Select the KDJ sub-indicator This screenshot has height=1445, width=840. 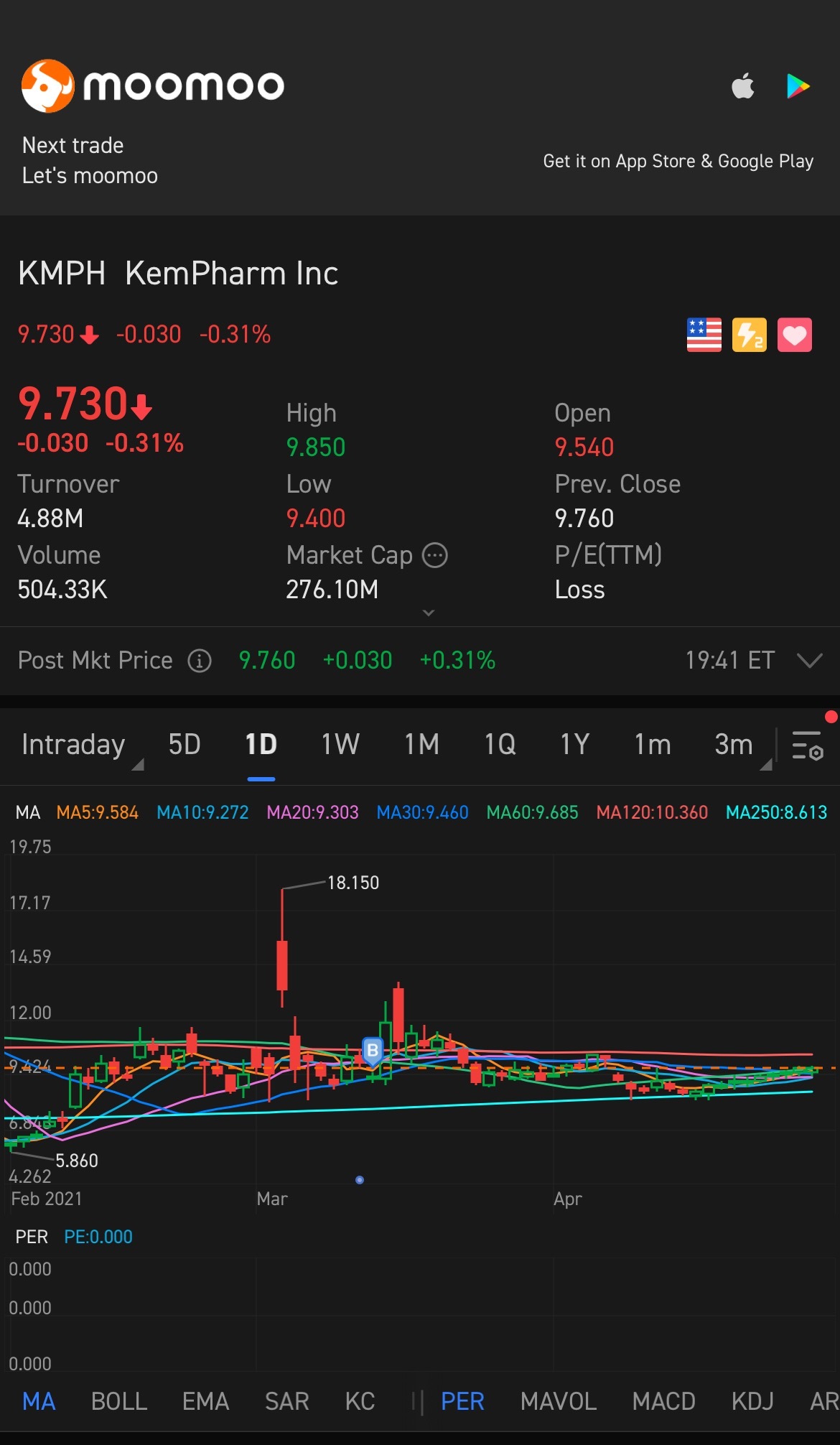[752, 1401]
